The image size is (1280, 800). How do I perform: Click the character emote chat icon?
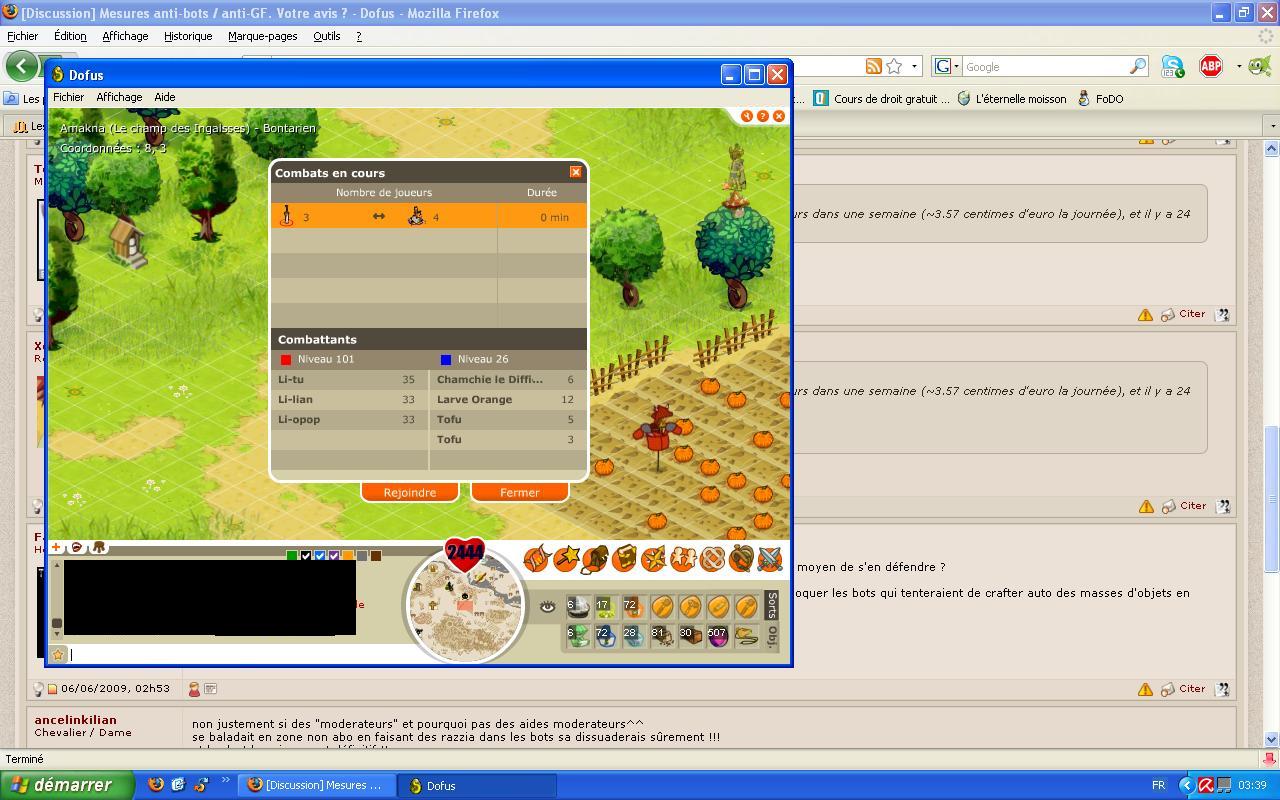pyautogui.click(x=99, y=547)
